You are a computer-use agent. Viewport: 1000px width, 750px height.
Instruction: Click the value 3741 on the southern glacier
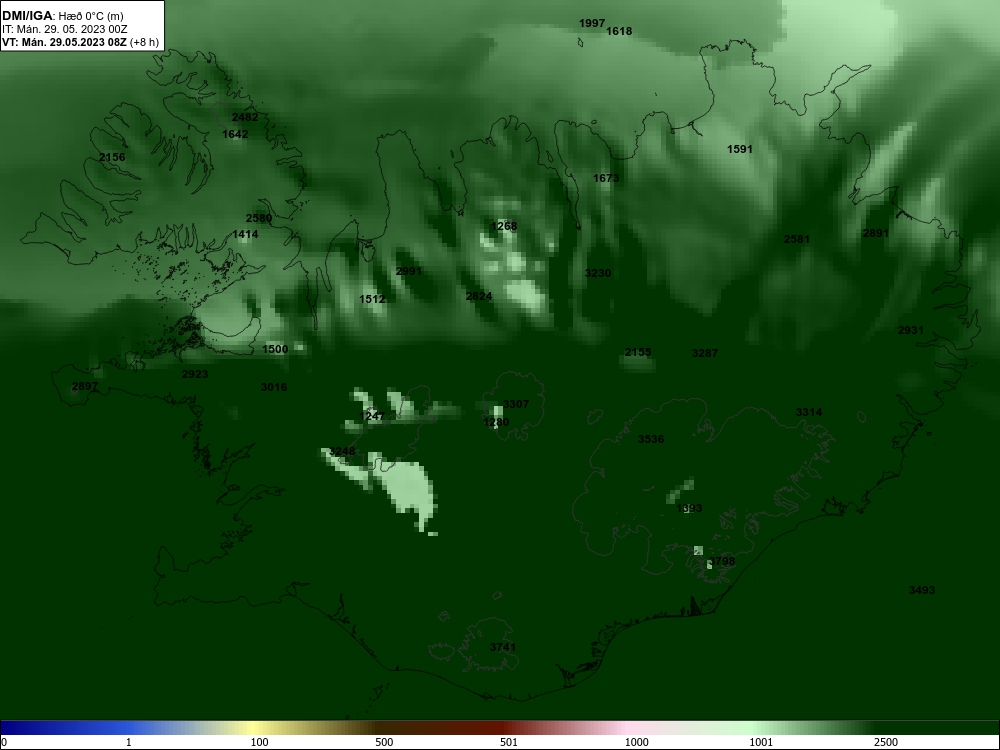(503, 647)
